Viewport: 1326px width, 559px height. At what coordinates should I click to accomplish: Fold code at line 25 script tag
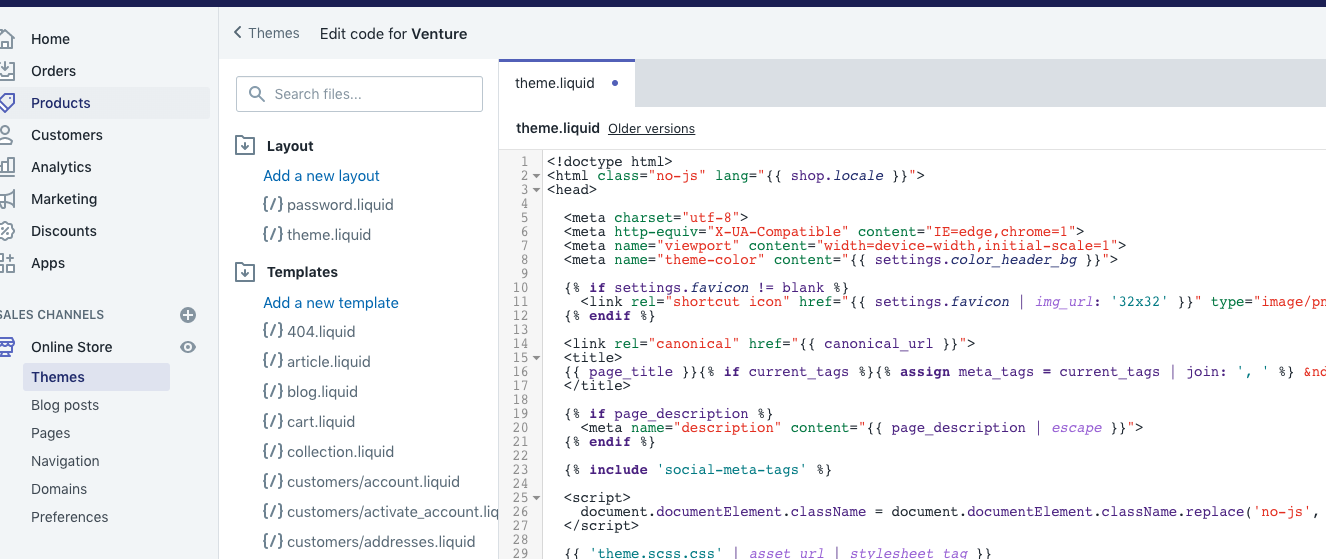coord(539,498)
